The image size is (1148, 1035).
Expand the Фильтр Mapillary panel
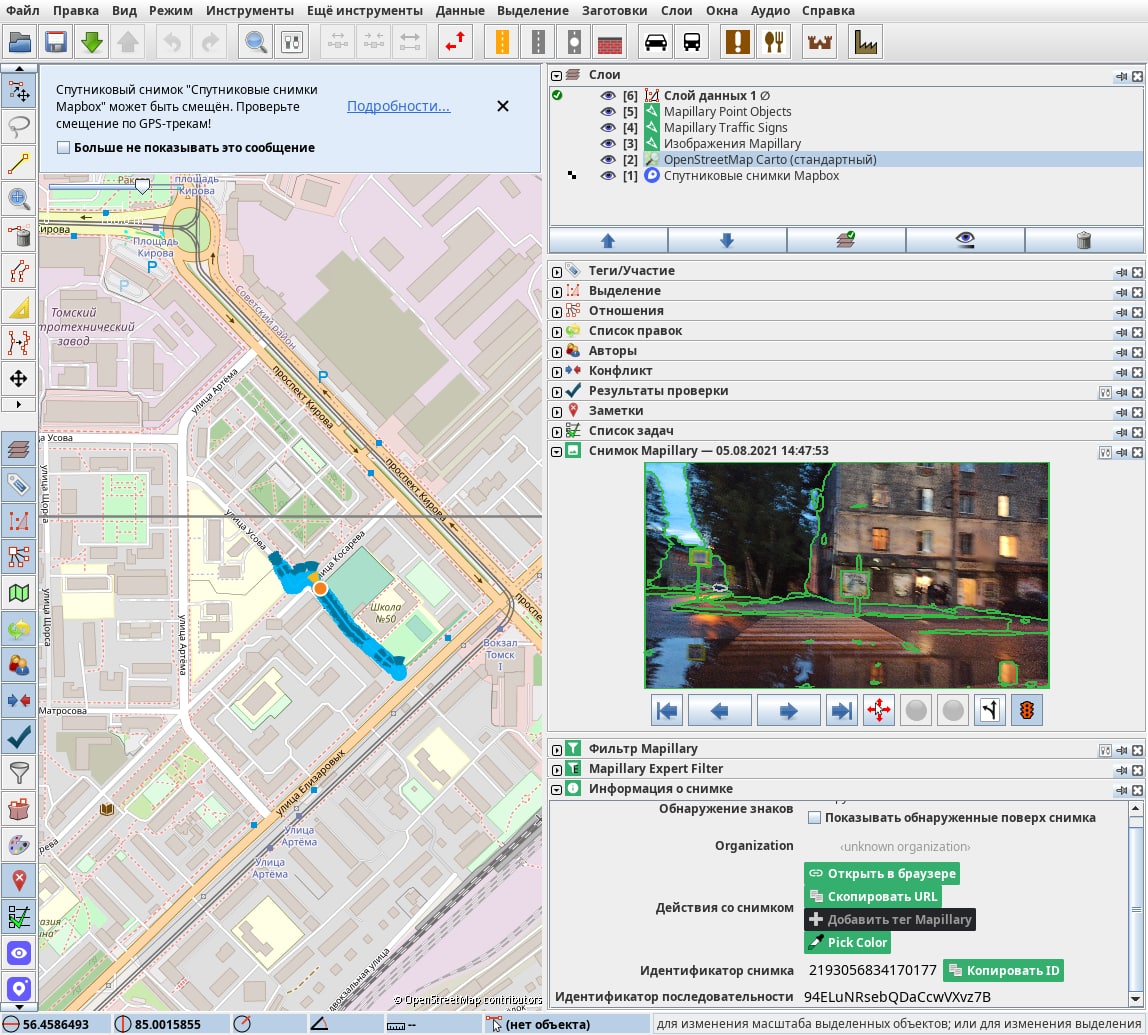(557, 749)
